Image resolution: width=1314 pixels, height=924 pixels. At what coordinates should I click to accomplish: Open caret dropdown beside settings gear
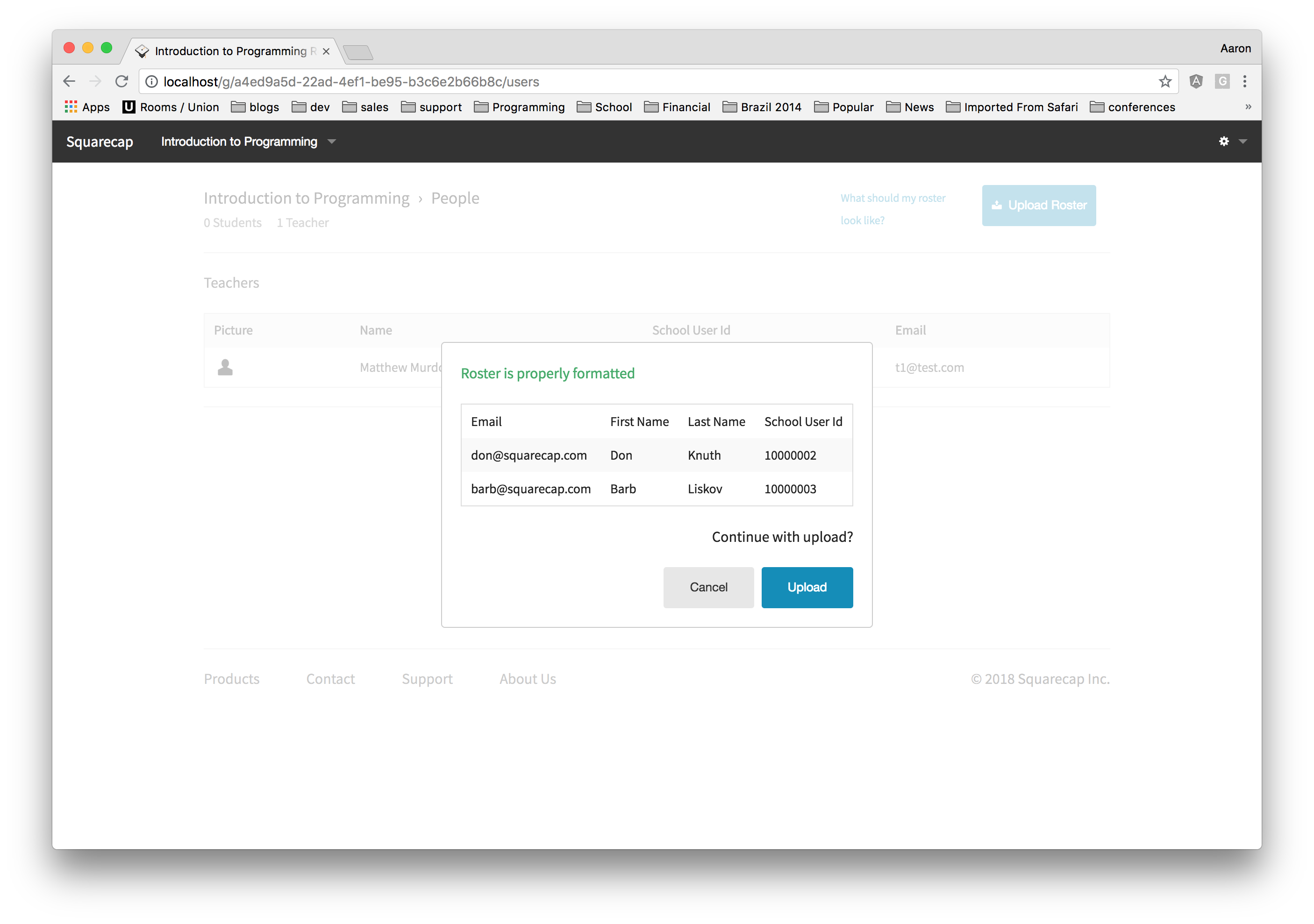1243,142
